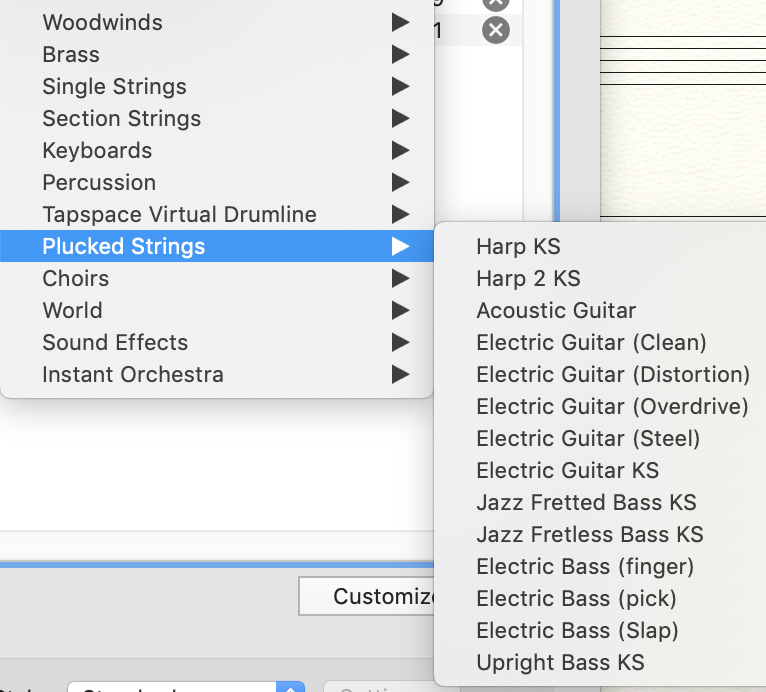
Task: Open the Sound Effects category
Action: pos(115,342)
